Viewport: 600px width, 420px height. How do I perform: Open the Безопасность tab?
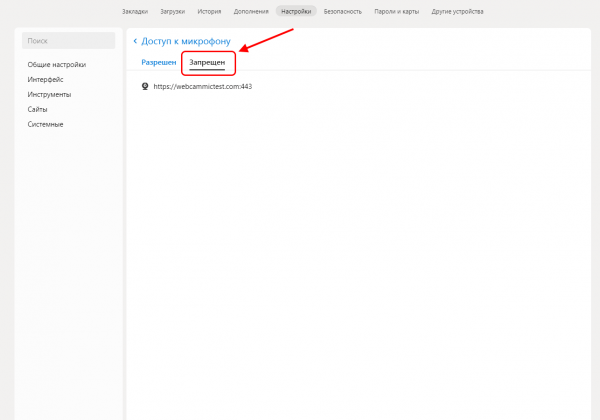point(342,11)
